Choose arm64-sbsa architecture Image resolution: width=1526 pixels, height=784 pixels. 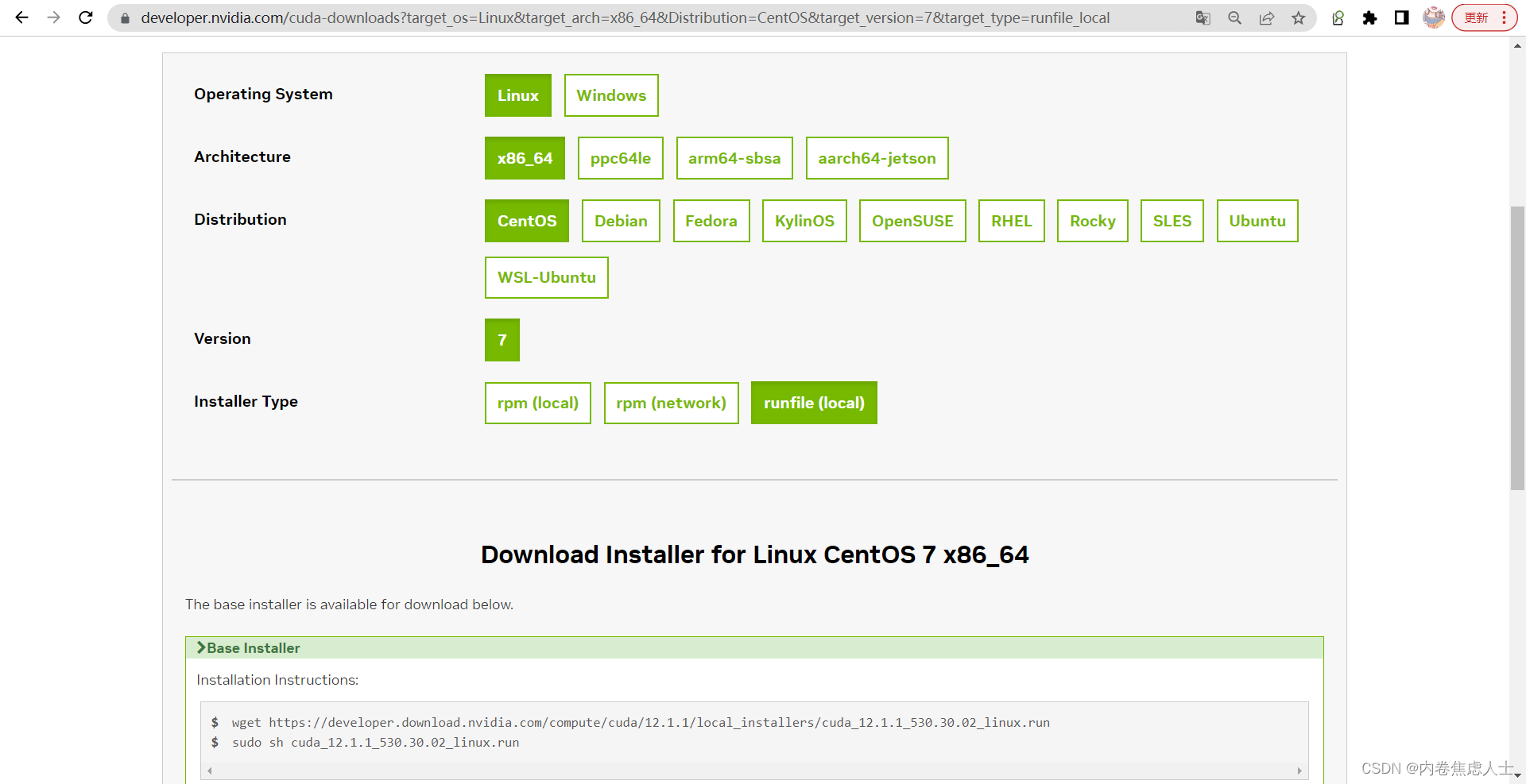pyautogui.click(x=734, y=158)
